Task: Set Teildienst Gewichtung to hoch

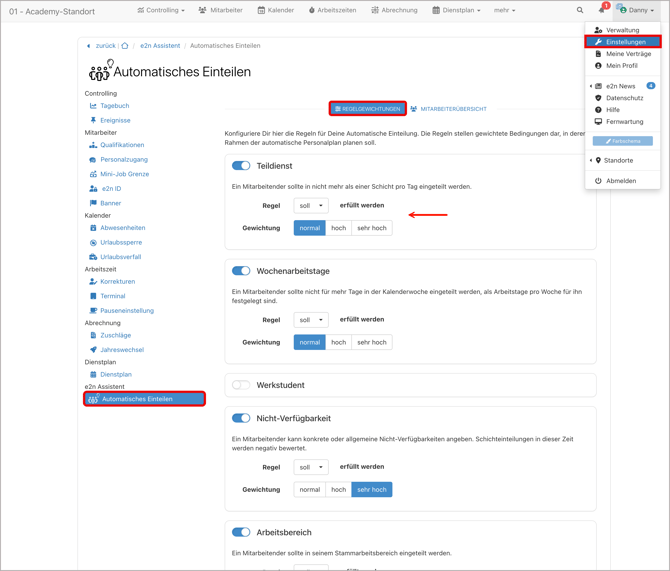Action: coord(338,228)
